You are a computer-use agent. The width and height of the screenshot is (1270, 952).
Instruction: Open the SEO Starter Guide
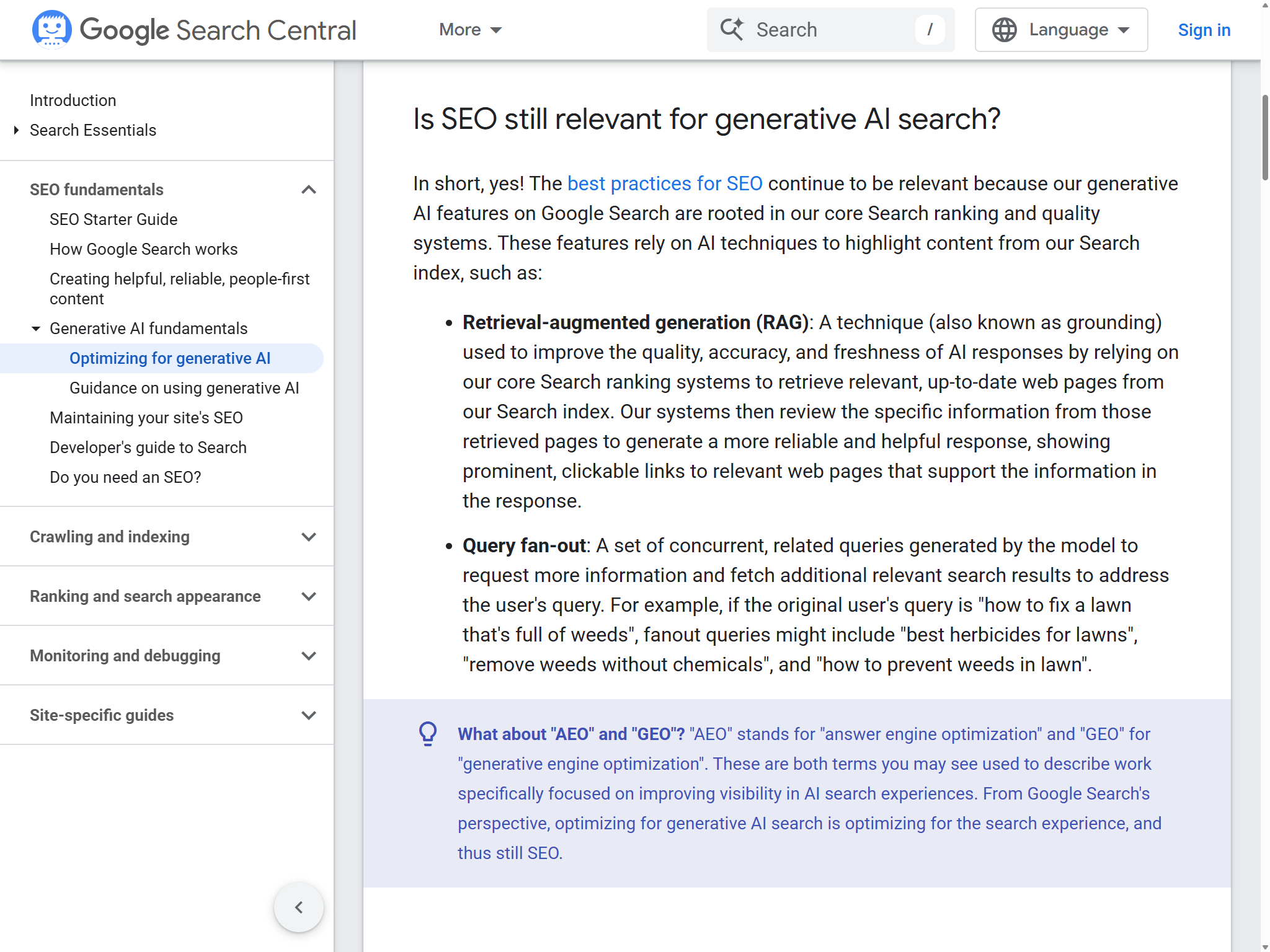(x=113, y=219)
